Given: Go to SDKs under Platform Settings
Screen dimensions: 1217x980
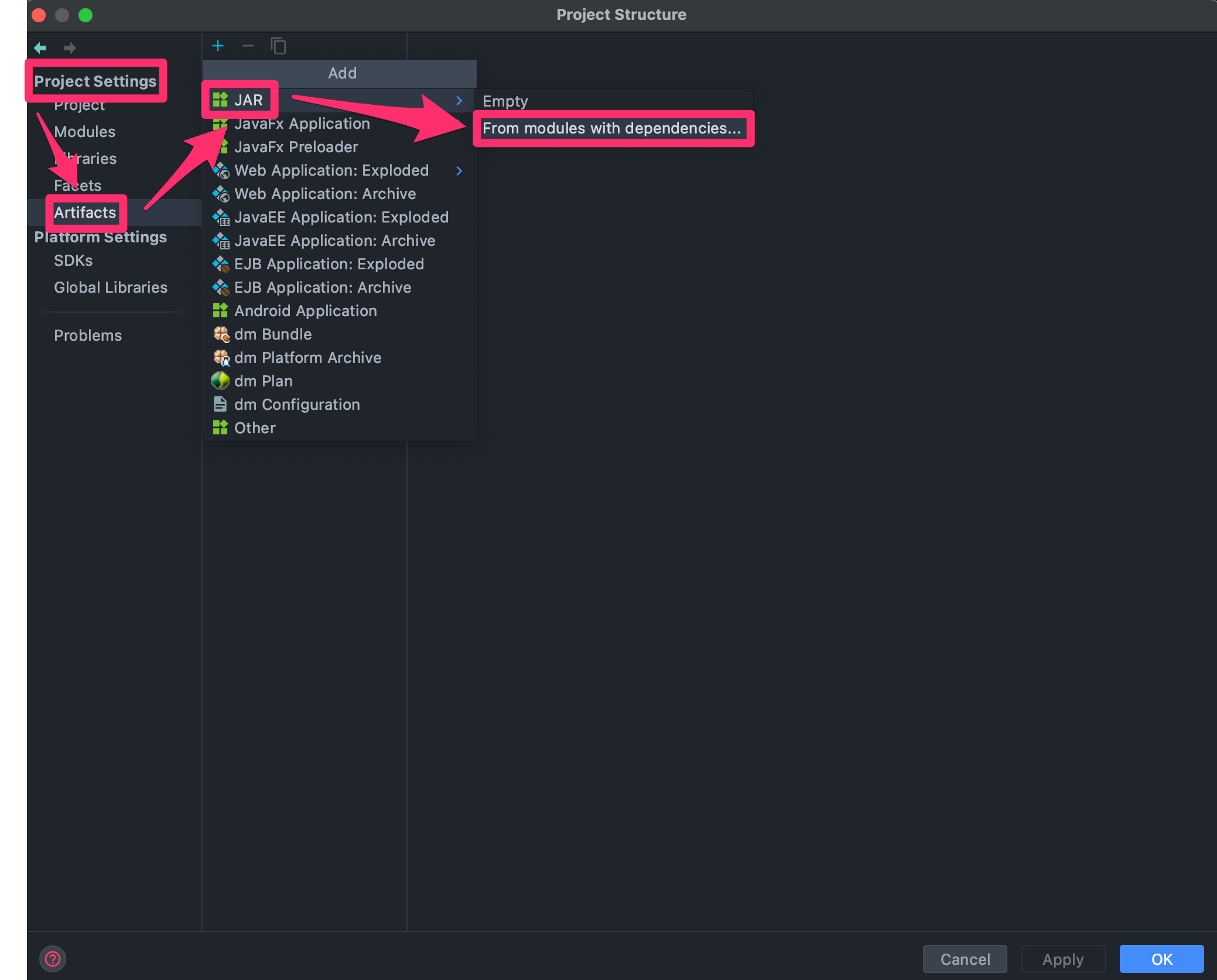Looking at the screenshot, I should click(73, 261).
